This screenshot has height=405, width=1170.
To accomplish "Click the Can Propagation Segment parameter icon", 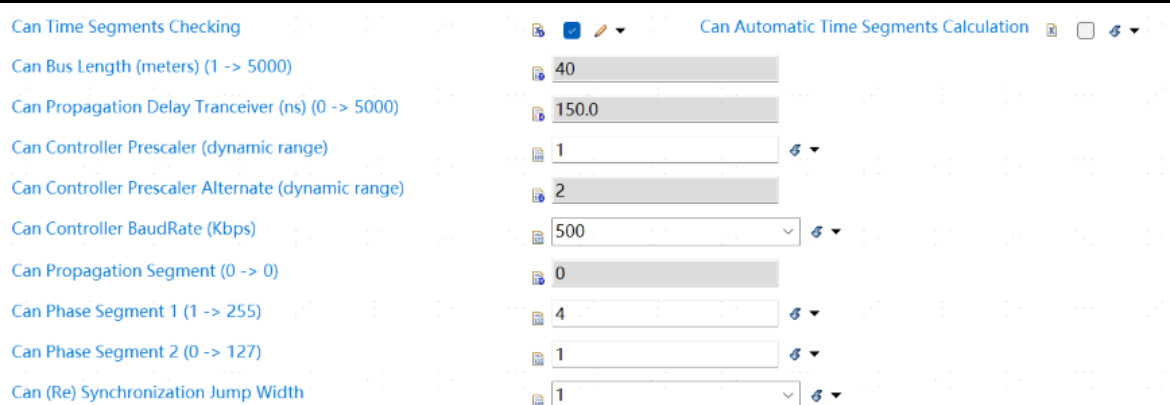I will pos(538,278).
